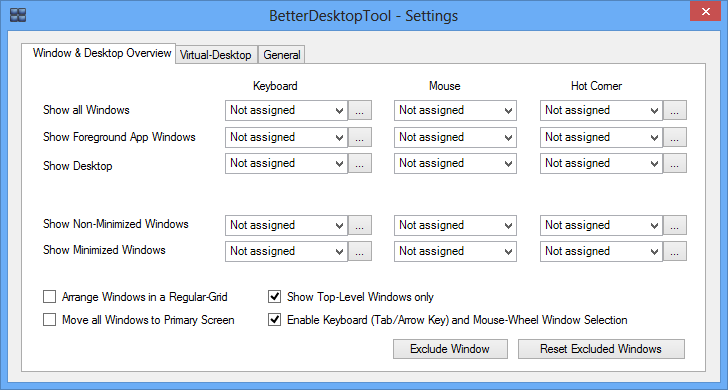Enable Arrange Windows in a Regular-Grid
The image size is (728, 390).
49,297
